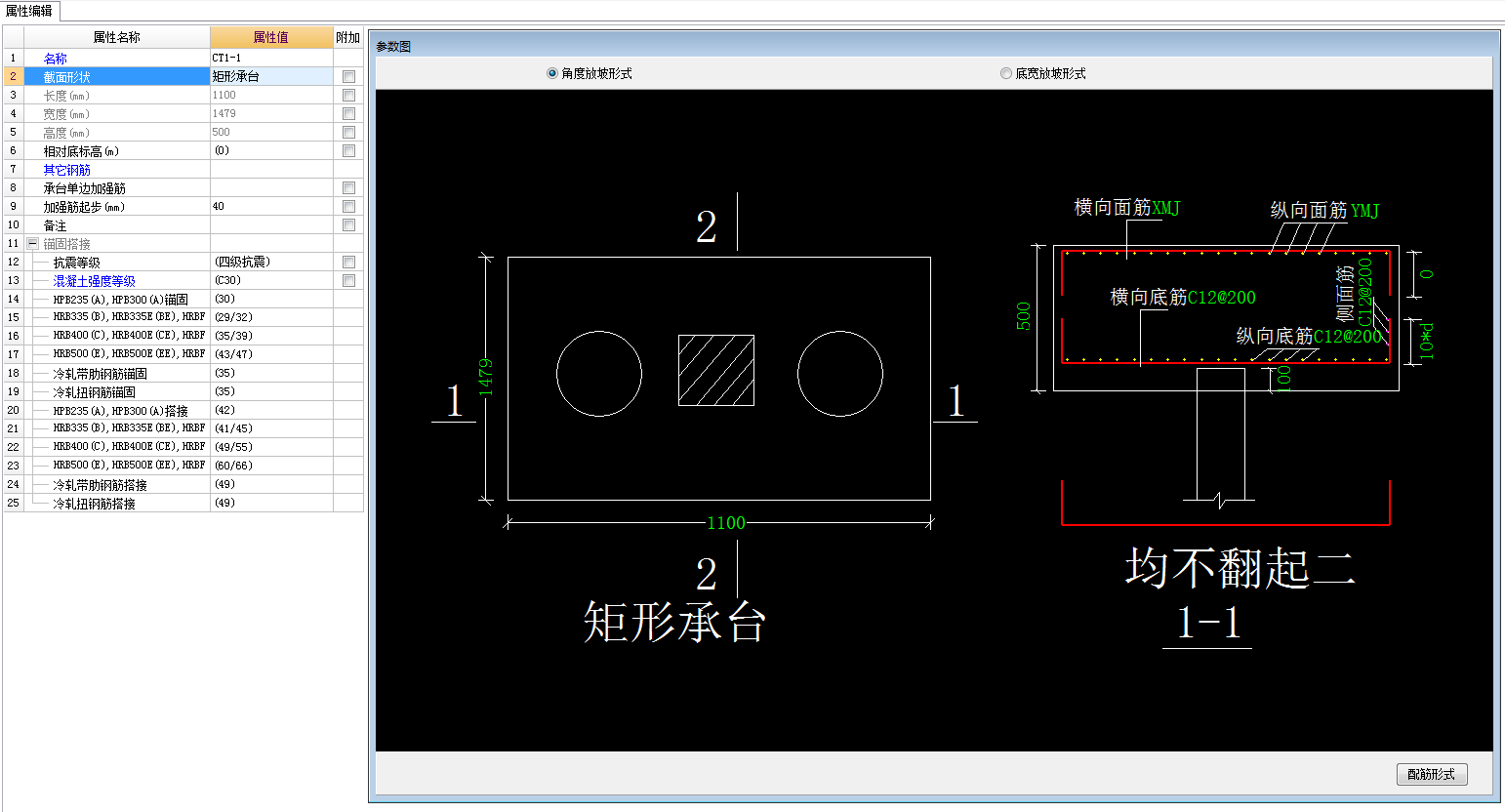Click the 截面形状 value 矩形承台
This screenshot has height=812, width=1505.
(271, 76)
